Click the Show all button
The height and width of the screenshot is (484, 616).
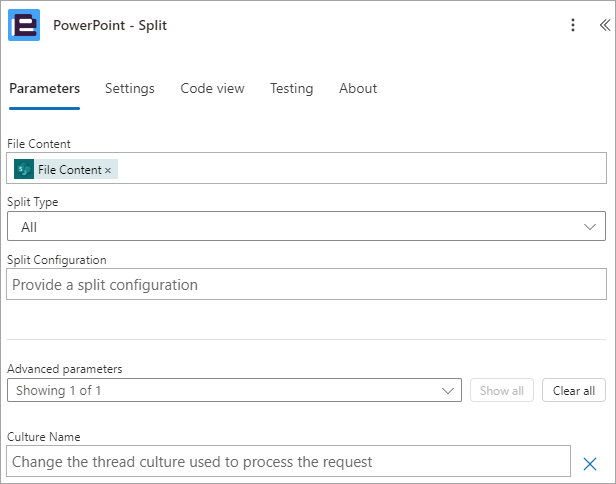point(502,390)
